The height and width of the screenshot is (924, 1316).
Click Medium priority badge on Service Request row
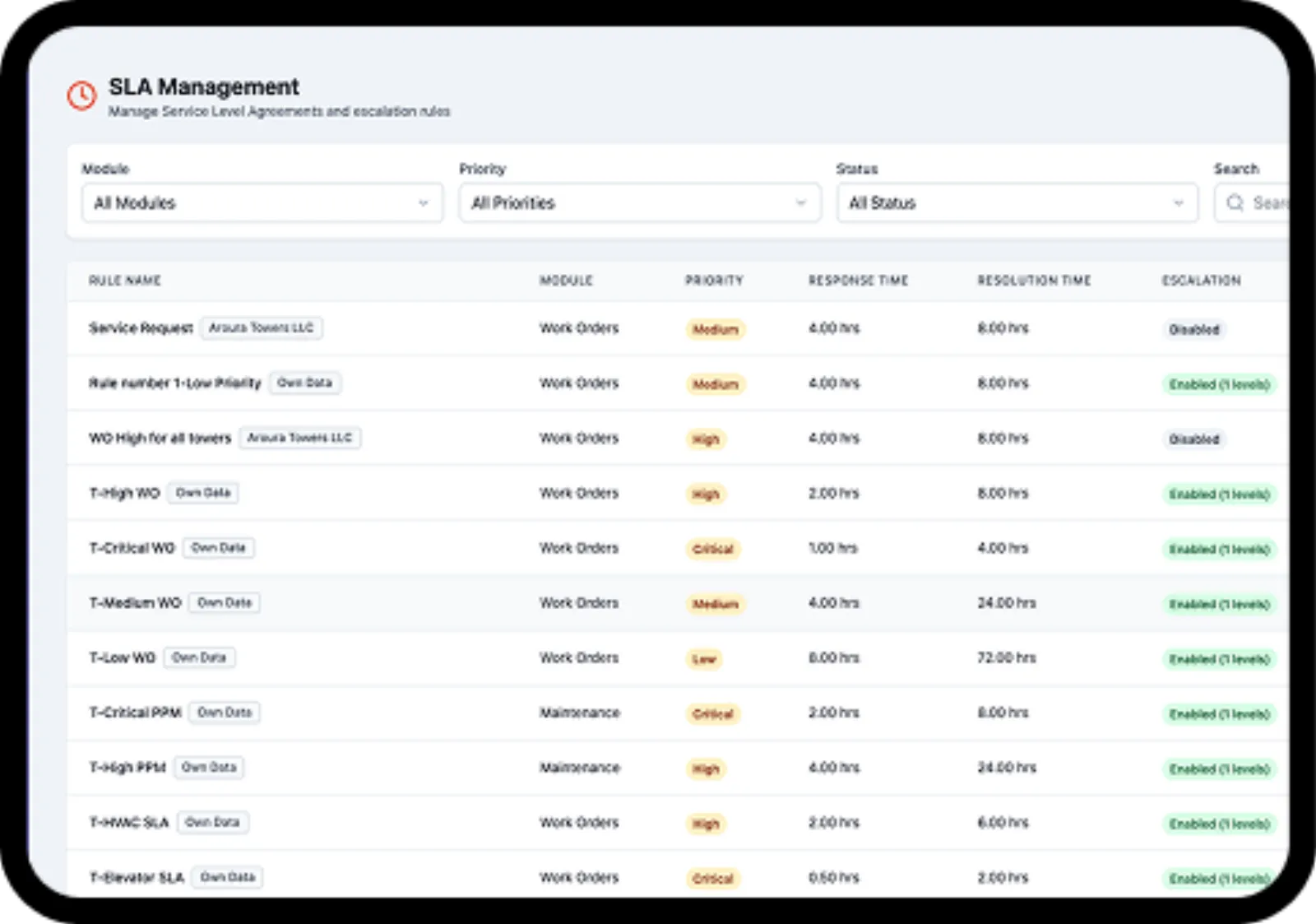716,330
